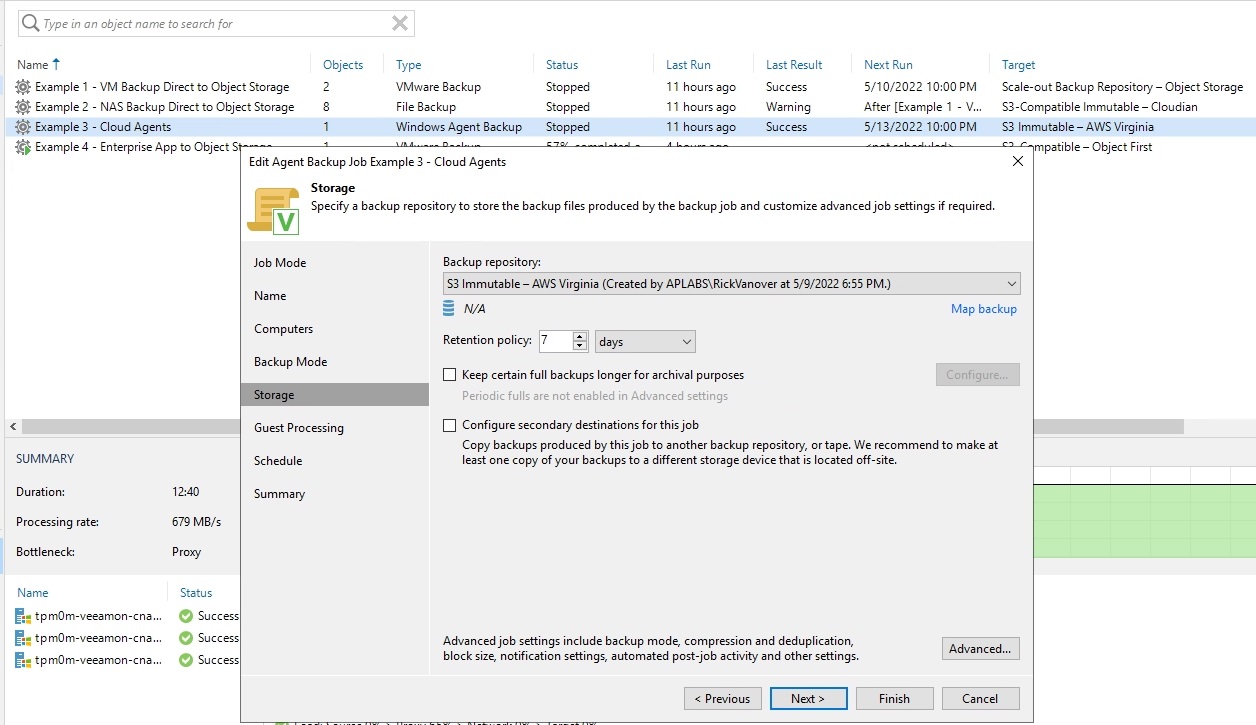This screenshot has width=1256, height=725.
Task: Click the disabled Configure button
Action: 977,375
